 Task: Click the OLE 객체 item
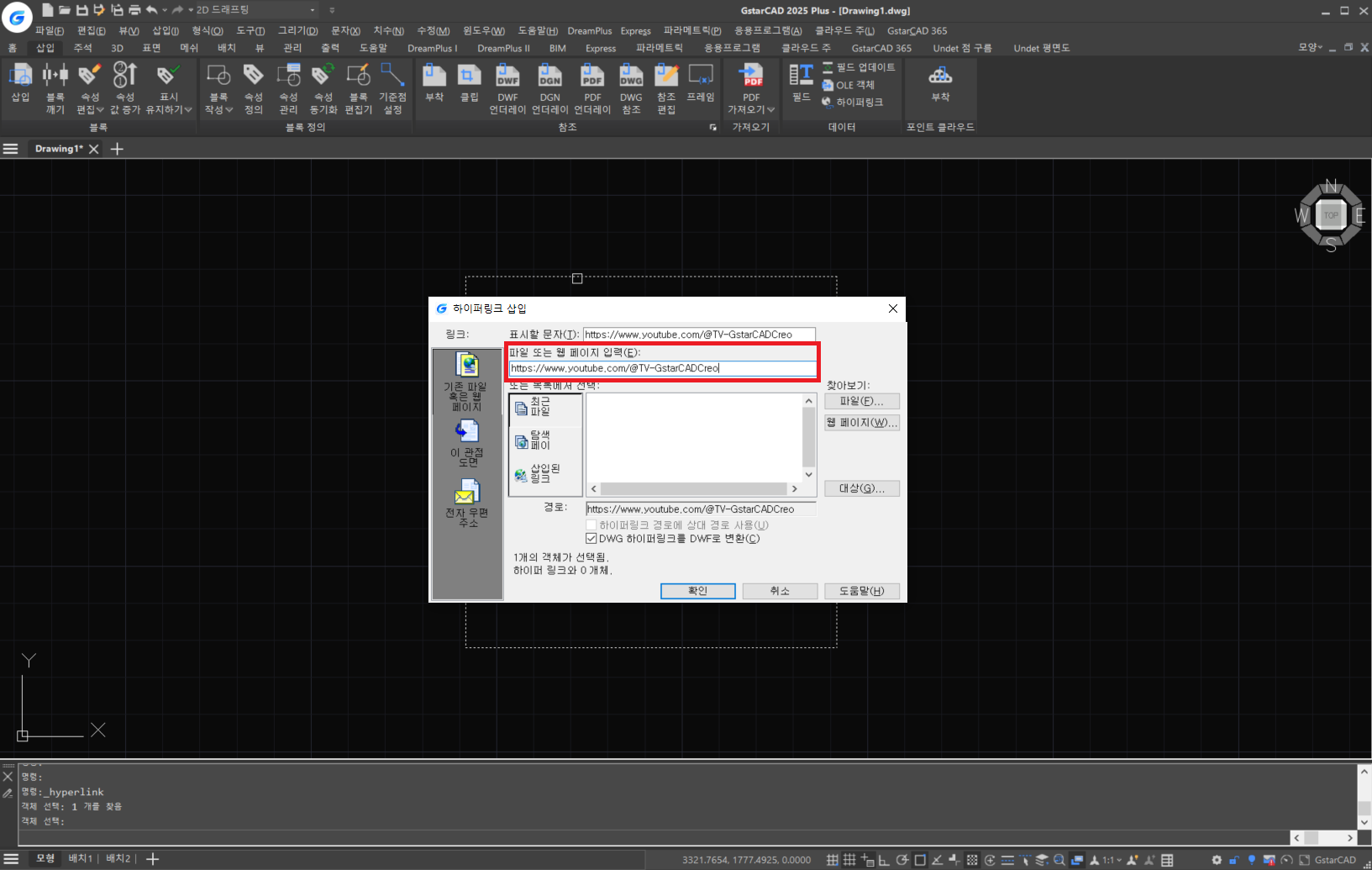point(849,85)
